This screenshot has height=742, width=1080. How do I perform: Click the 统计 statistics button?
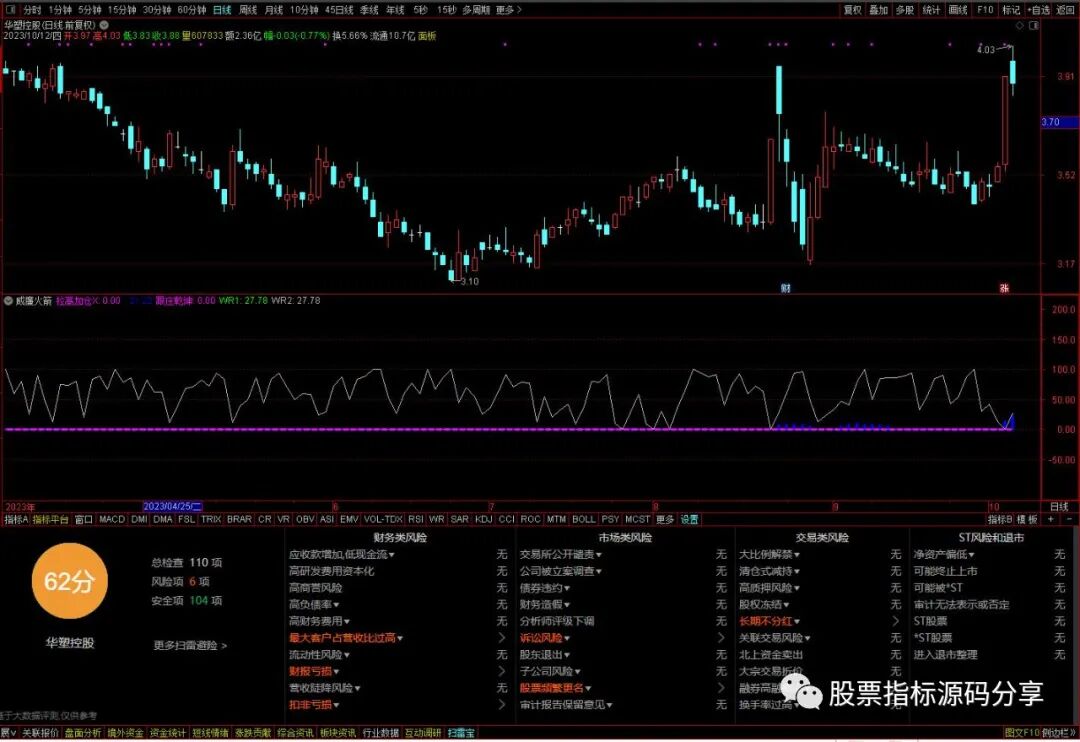tap(931, 10)
